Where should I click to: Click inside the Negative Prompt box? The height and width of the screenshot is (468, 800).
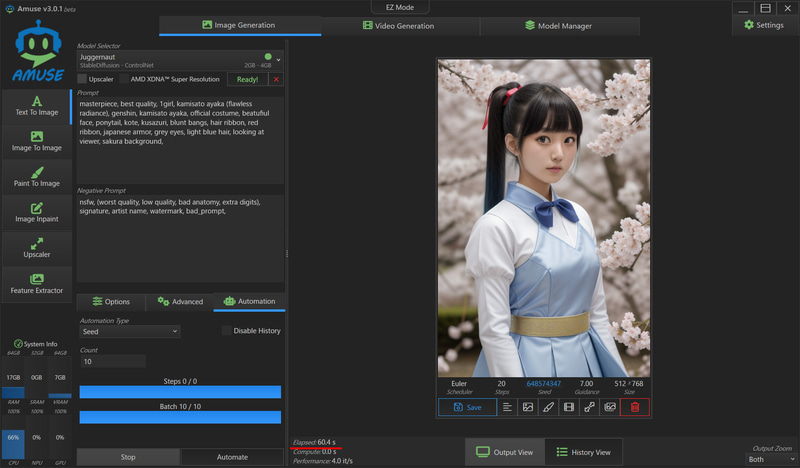pyautogui.click(x=180, y=238)
